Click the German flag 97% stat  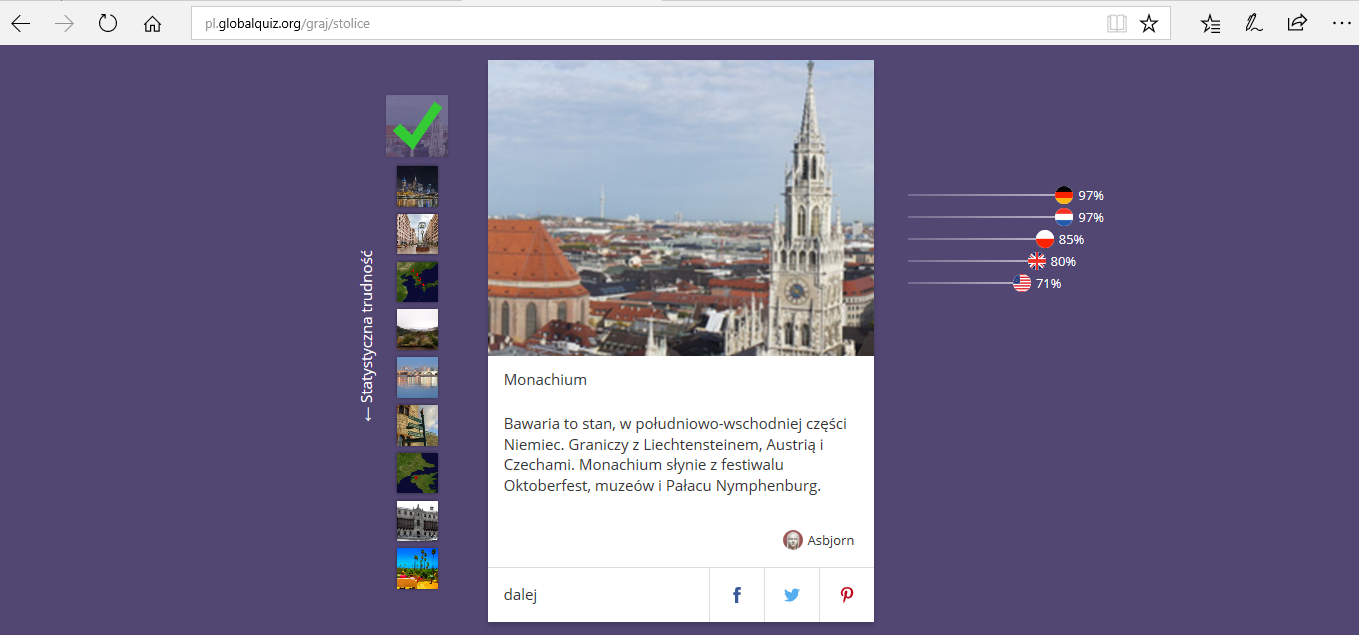(x=1064, y=195)
